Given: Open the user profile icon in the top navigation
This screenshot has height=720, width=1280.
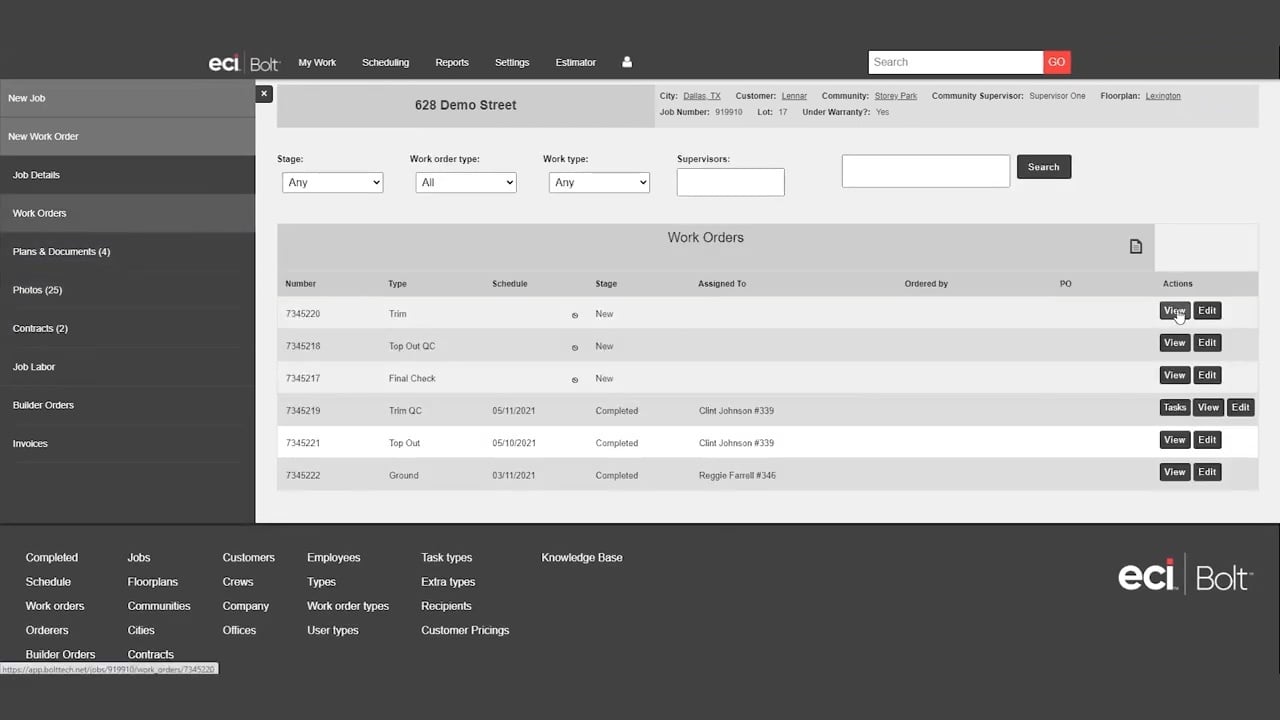Looking at the screenshot, I should point(627,61).
